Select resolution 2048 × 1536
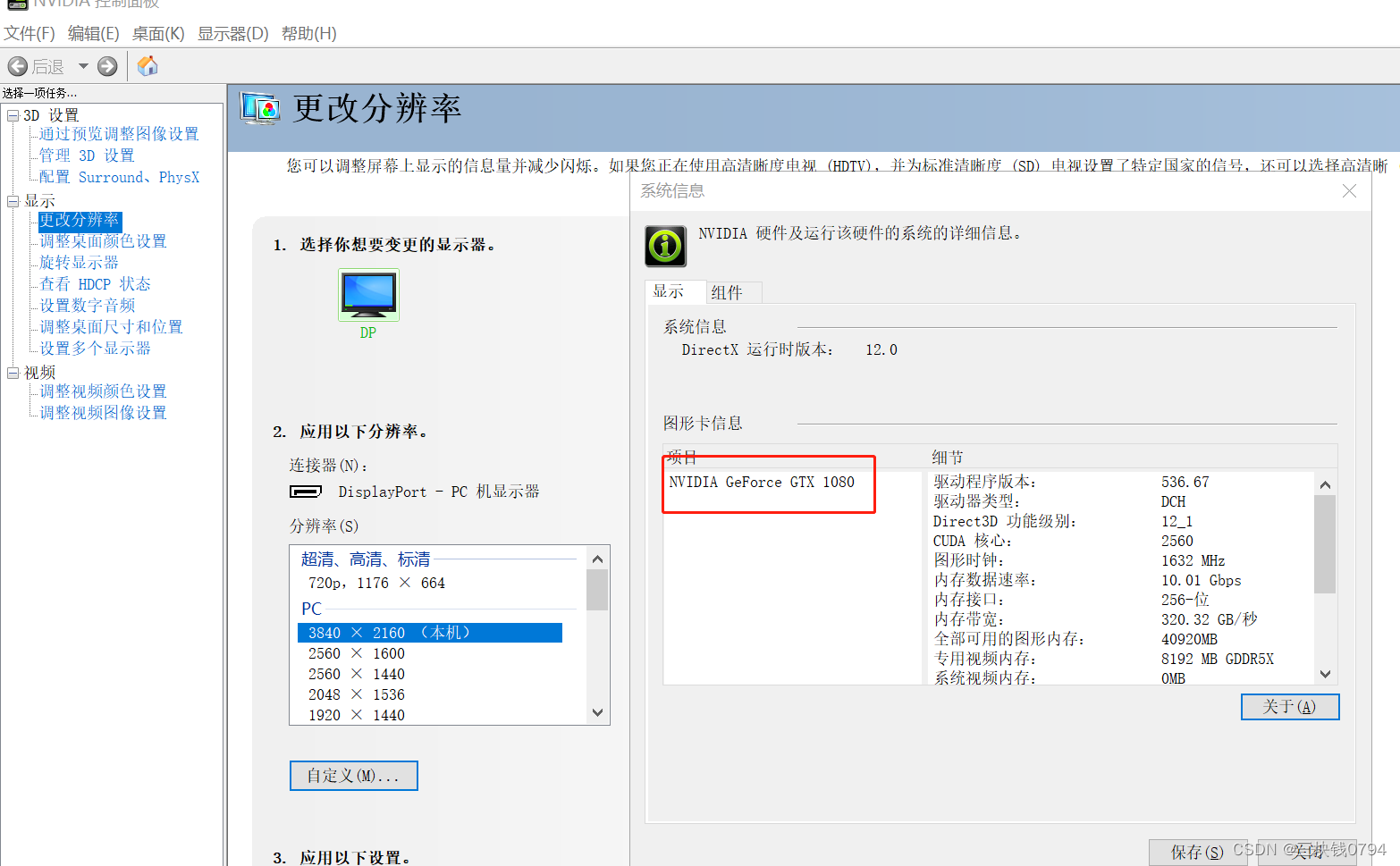Screen dimensions: 1400x866 click(x=357, y=694)
